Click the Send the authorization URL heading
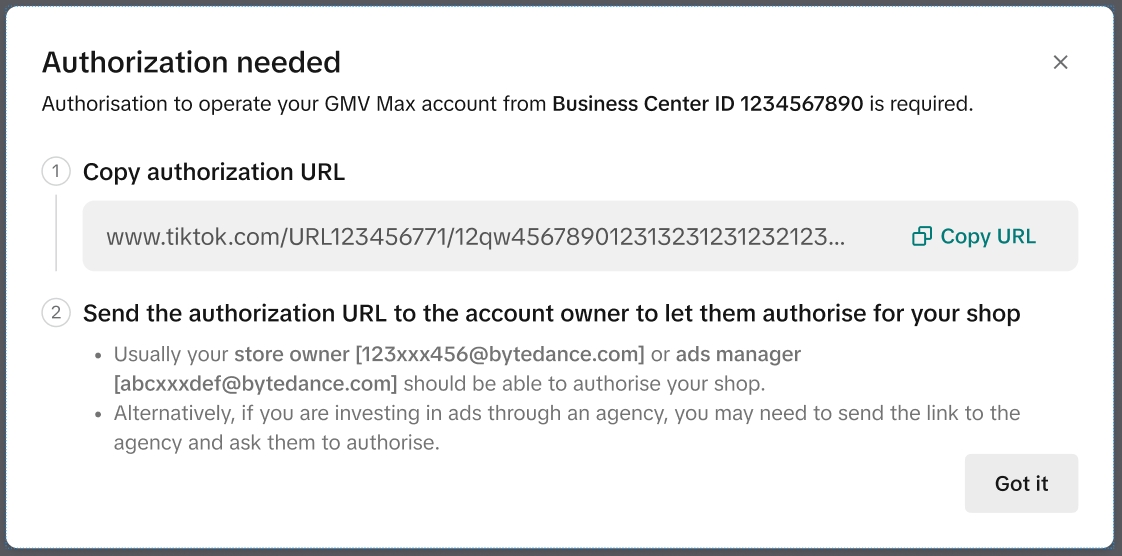This screenshot has width=1122, height=556. pyautogui.click(x=551, y=313)
